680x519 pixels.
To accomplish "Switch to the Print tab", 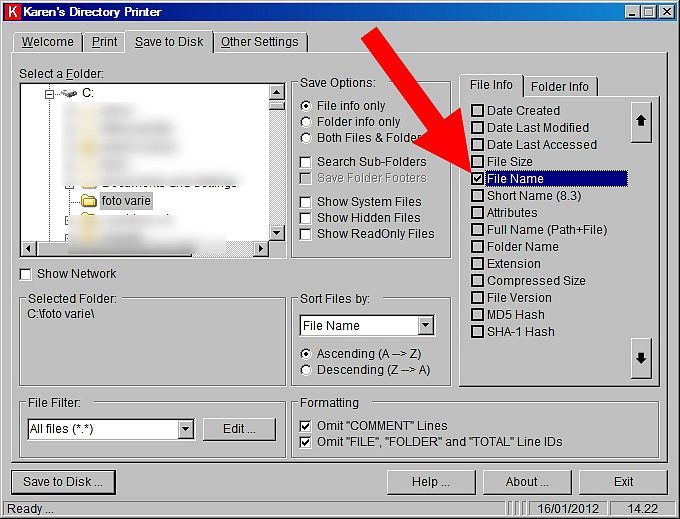I will pyautogui.click(x=104, y=42).
